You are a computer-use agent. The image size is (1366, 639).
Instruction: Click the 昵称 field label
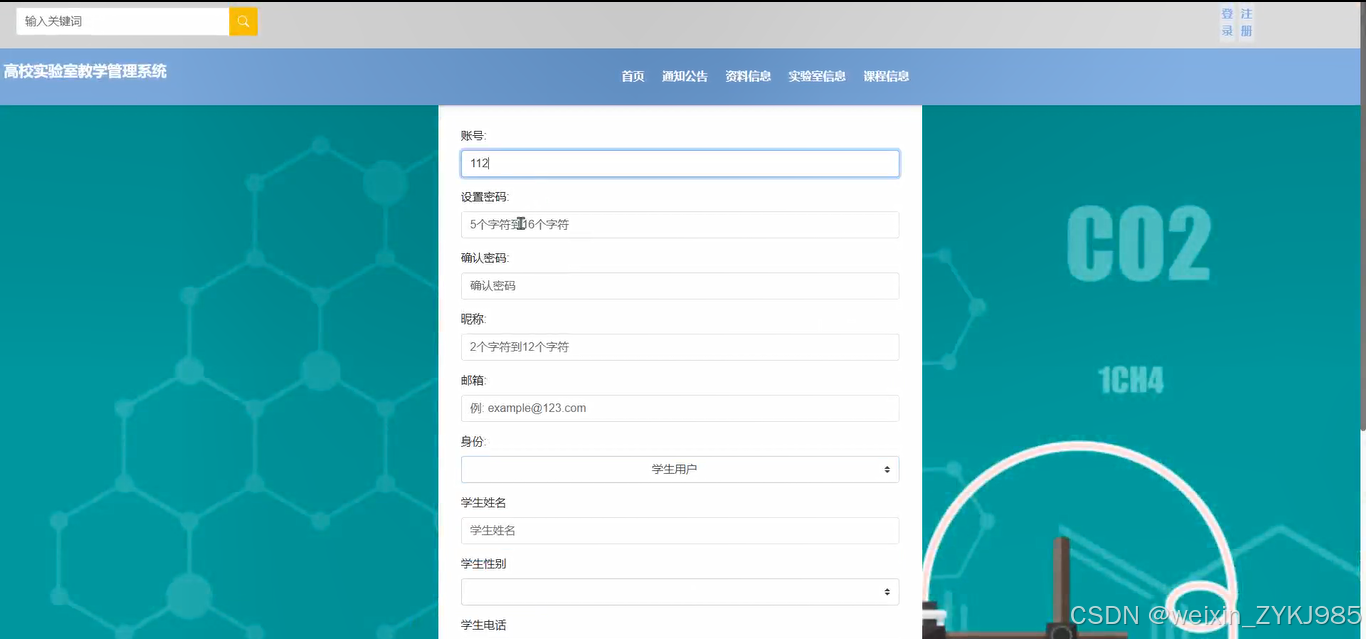coord(474,319)
